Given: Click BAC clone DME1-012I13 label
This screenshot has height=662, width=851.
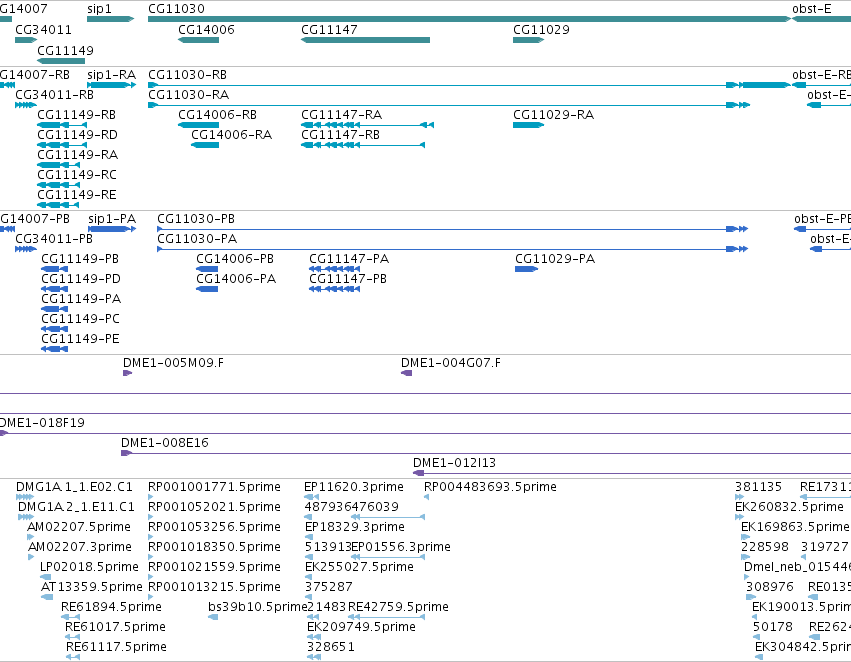Looking at the screenshot, I should tap(454, 463).
